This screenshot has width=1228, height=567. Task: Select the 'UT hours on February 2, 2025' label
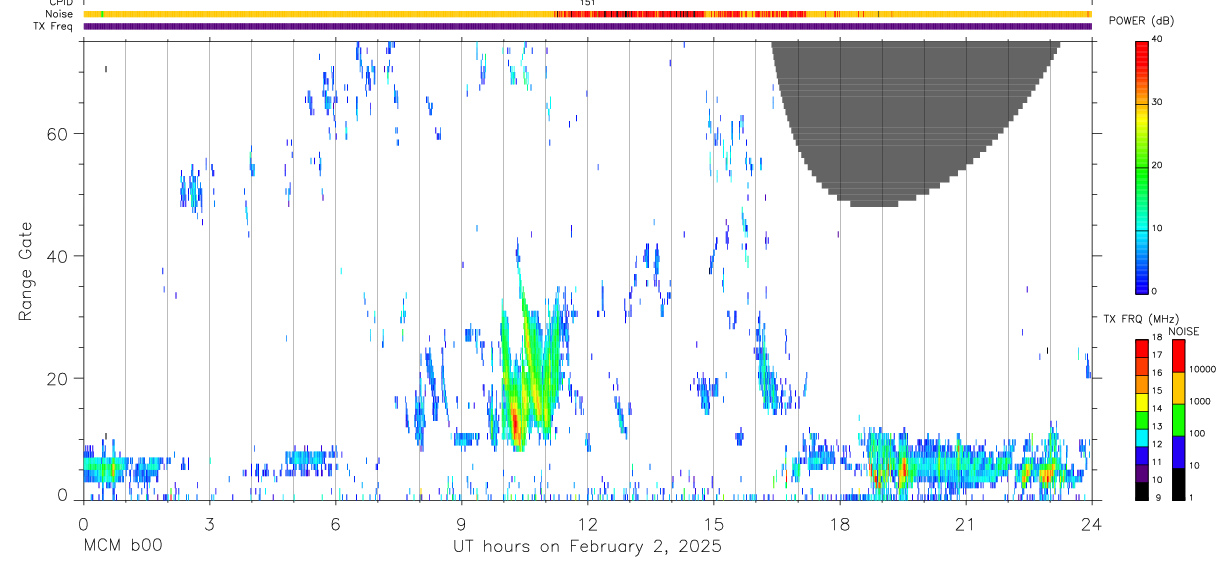point(587,547)
